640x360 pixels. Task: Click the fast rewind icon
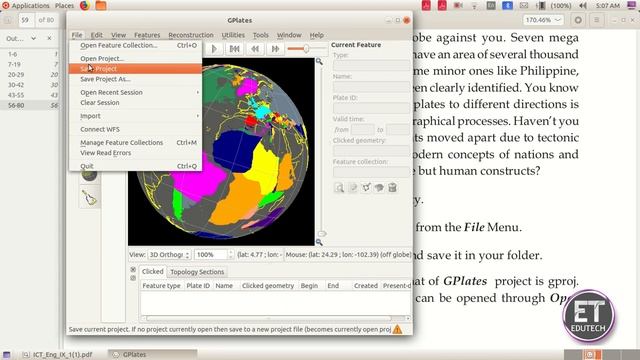[x=255, y=49]
